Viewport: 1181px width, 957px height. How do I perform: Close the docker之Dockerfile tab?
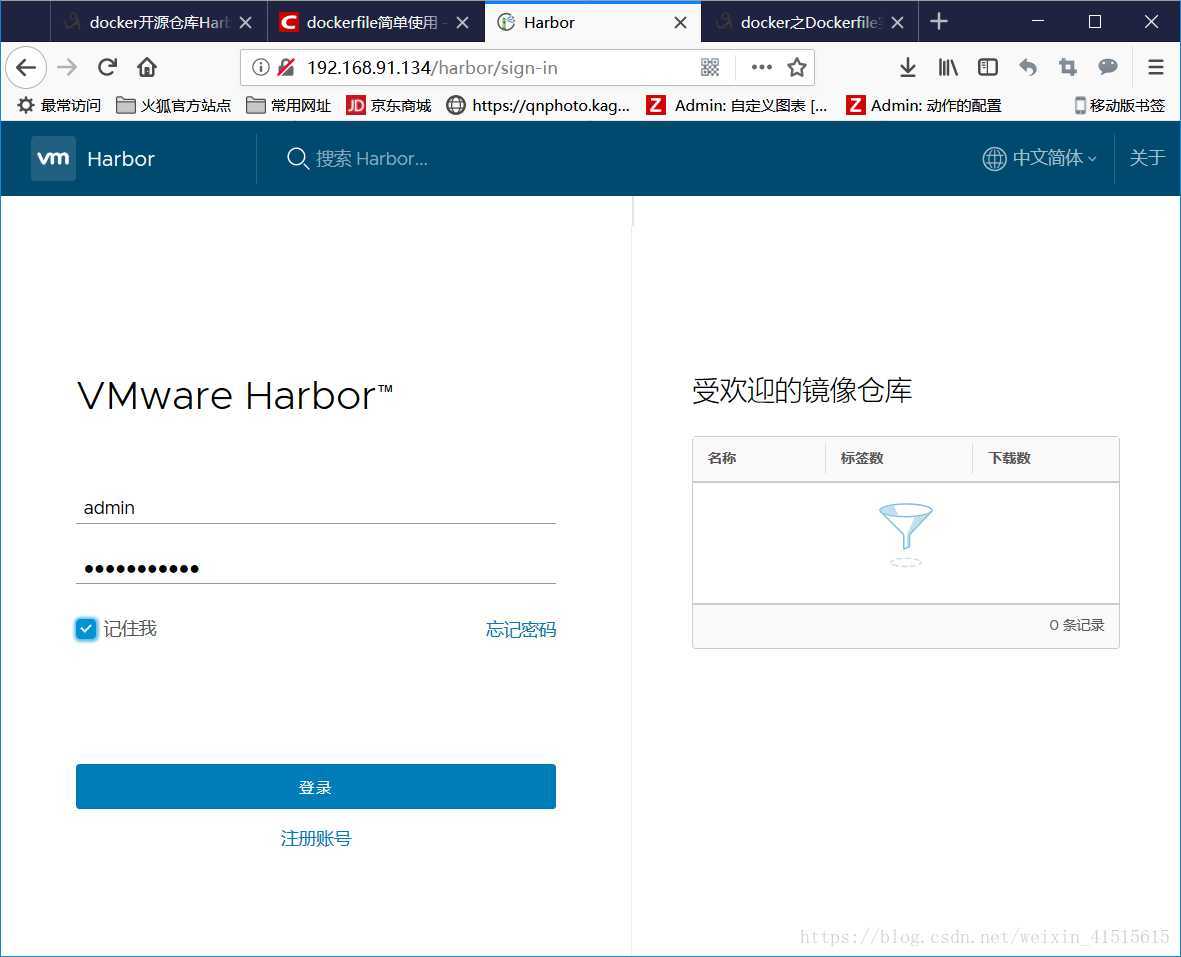(897, 23)
